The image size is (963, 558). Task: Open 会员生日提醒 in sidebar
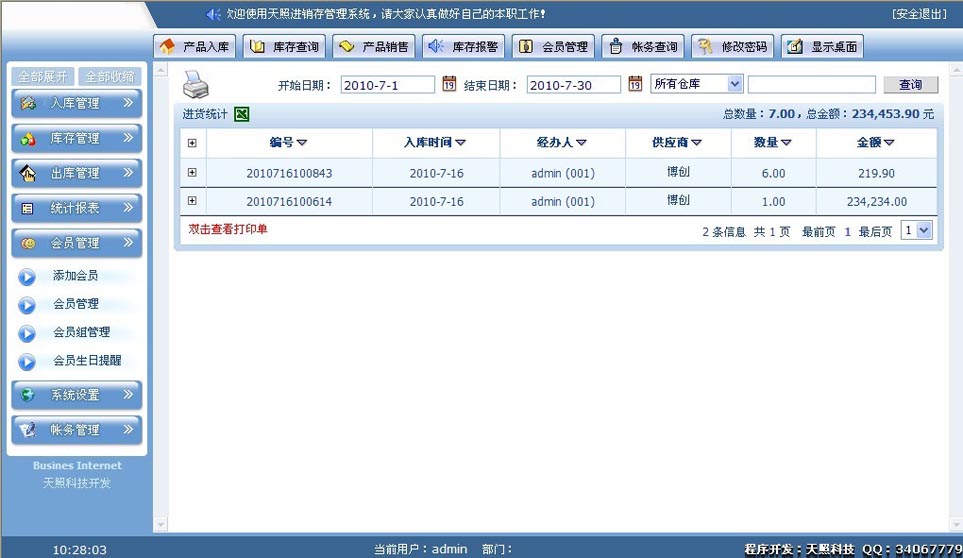[x=87, y=360]
